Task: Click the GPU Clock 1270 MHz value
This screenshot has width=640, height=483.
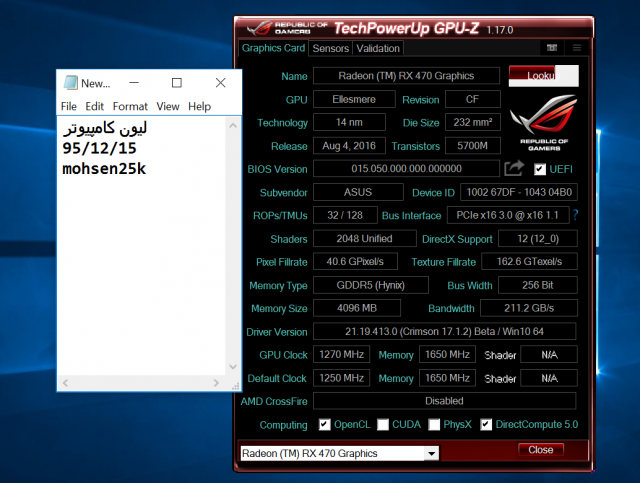Action: [x=341, y=354]
